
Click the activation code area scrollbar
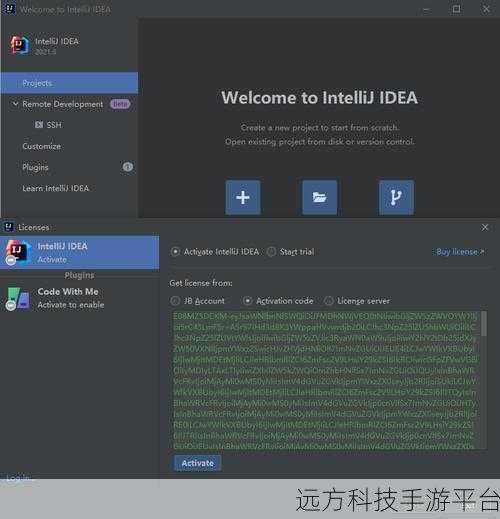point(484,323)
